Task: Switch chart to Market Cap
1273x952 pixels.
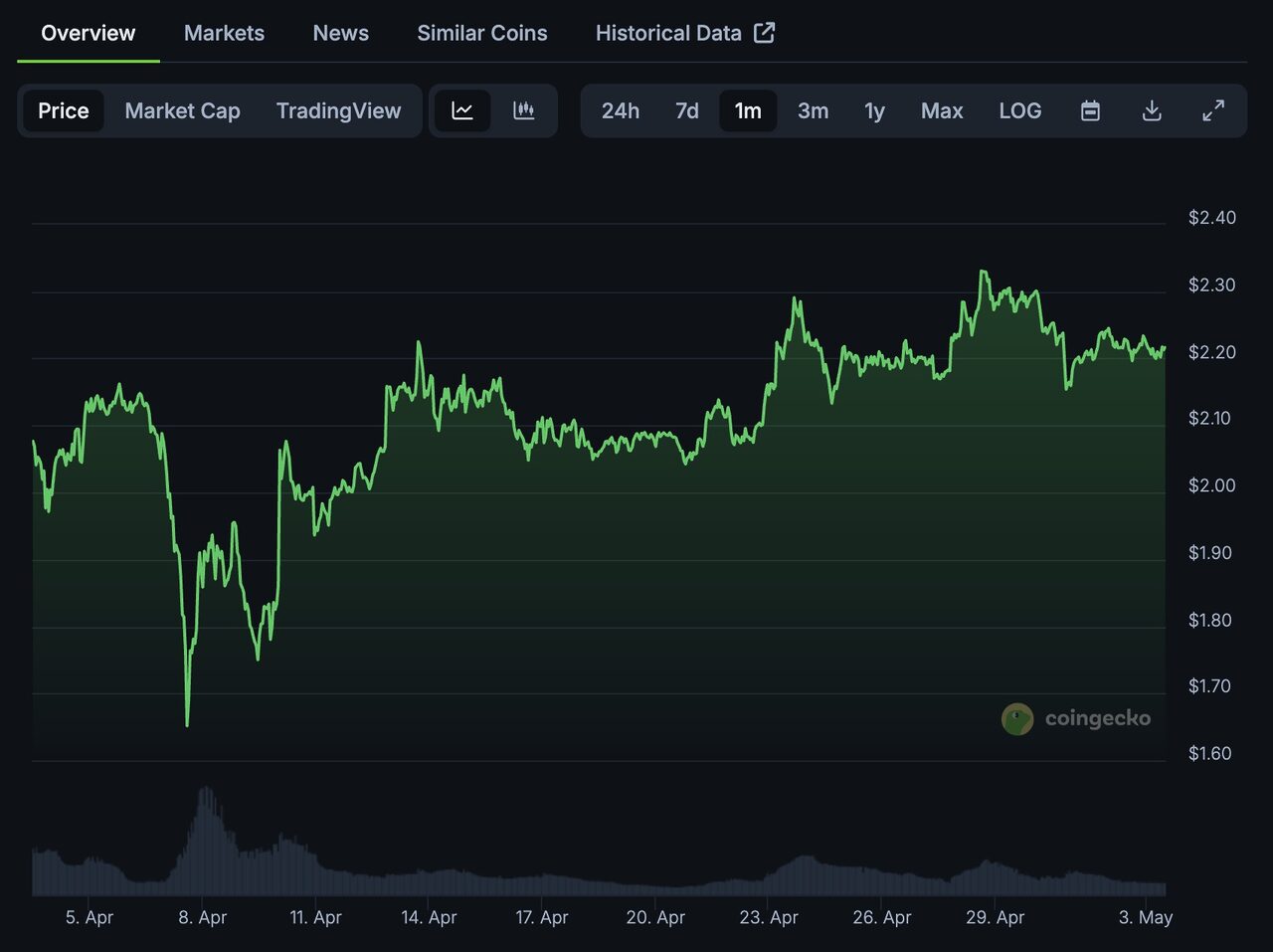Action: point(182,110)
